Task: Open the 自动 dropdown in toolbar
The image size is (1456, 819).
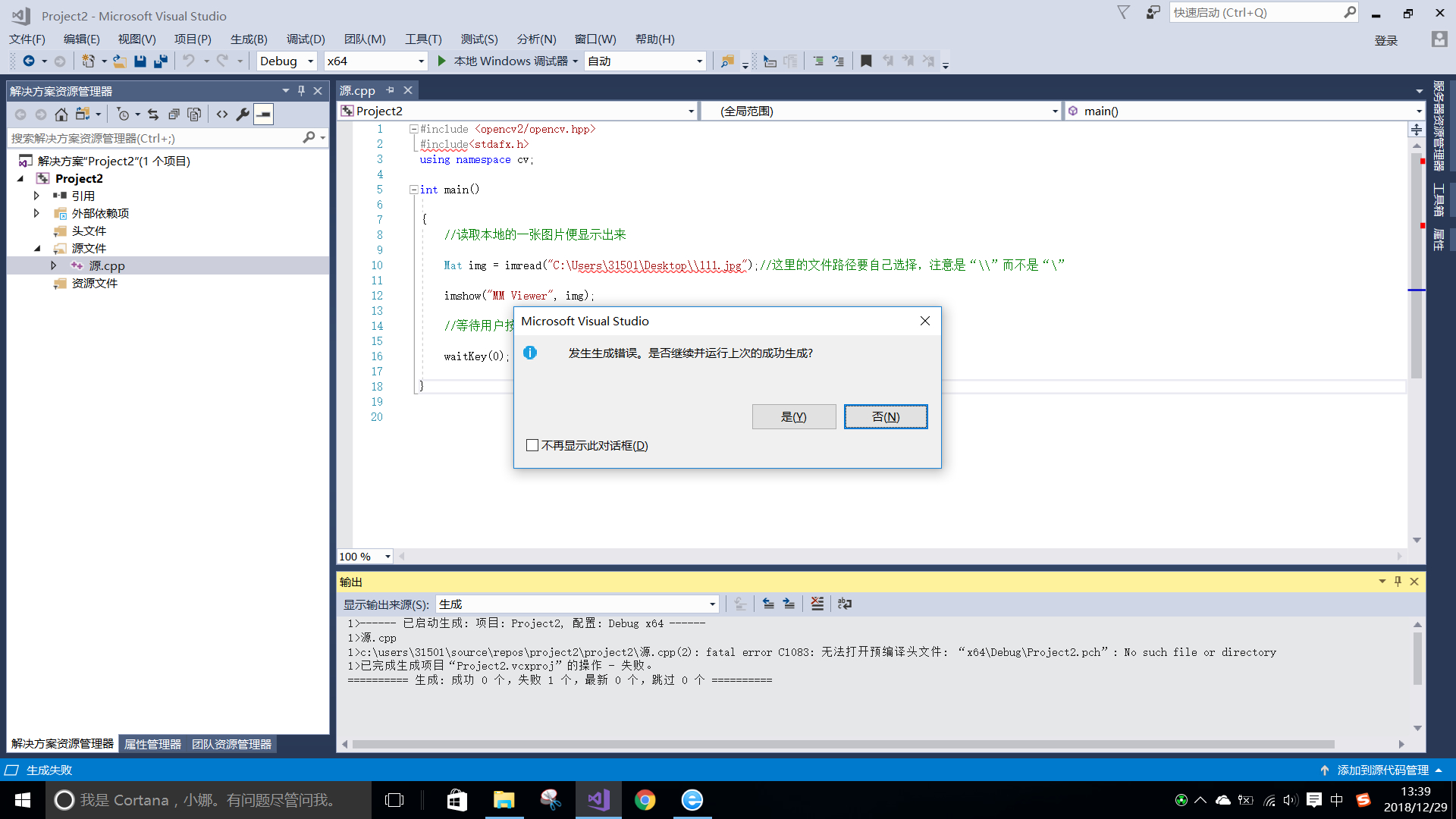Action: tap(645, 61)
